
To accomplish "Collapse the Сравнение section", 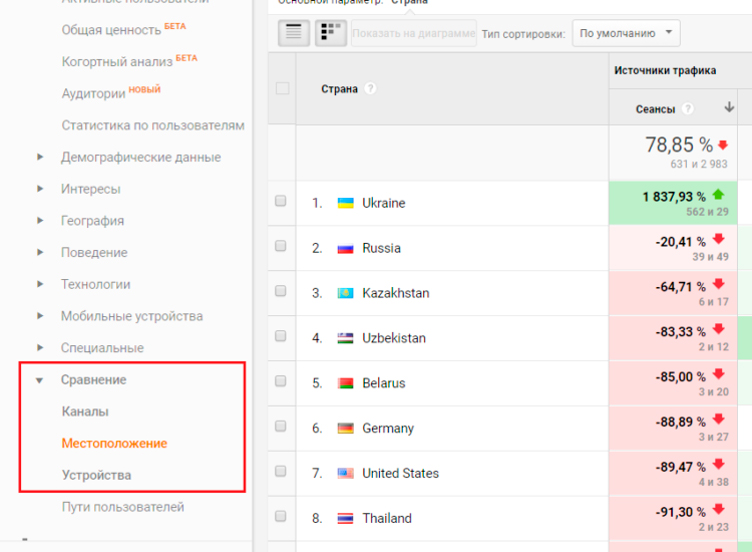I will [x=40, y=380].
